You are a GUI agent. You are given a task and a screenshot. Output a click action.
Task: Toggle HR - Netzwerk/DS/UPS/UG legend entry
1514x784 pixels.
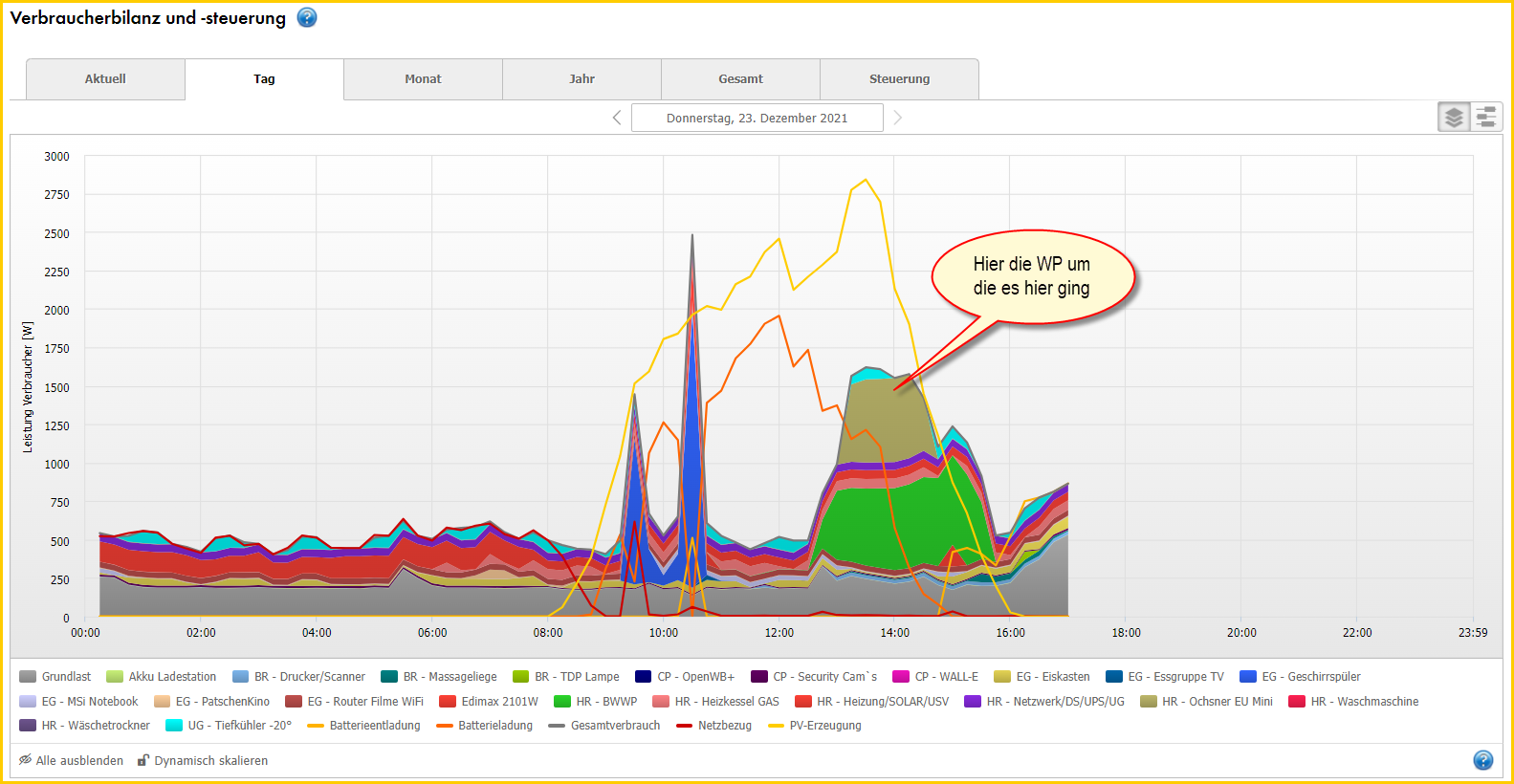(x=1044, y=702)
